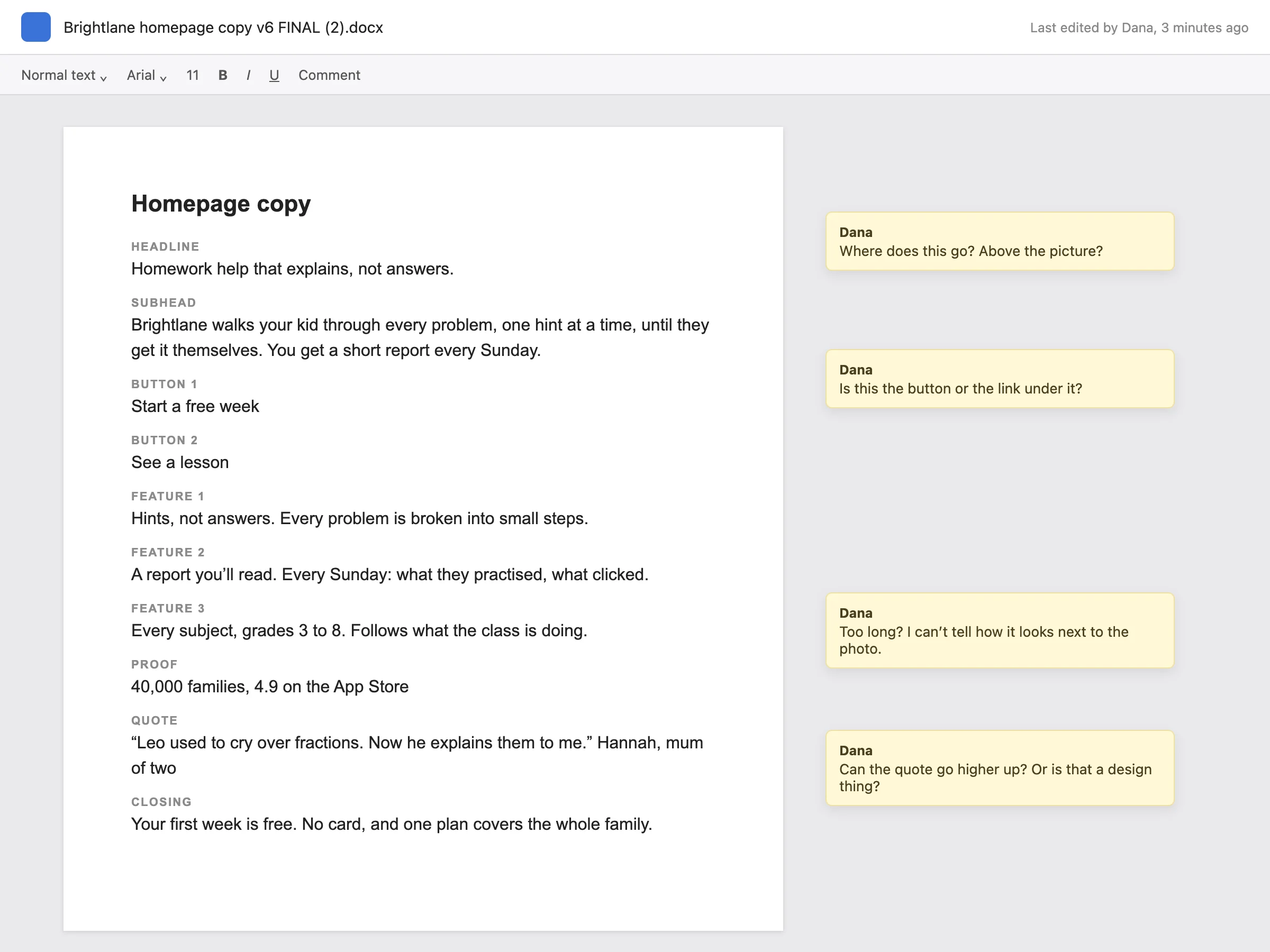Click the Comment button in toolbar
Viewport: 1270px width, 952px height.
329,75
